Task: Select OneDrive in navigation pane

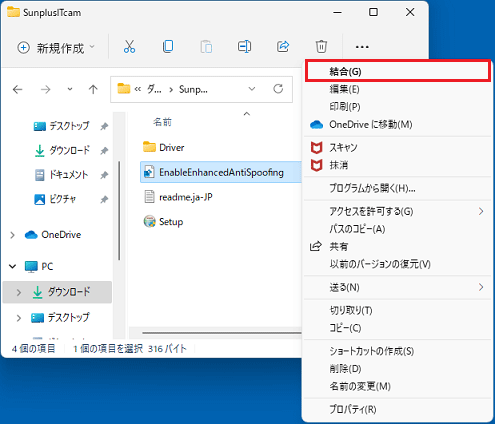Action: point(53,235)
